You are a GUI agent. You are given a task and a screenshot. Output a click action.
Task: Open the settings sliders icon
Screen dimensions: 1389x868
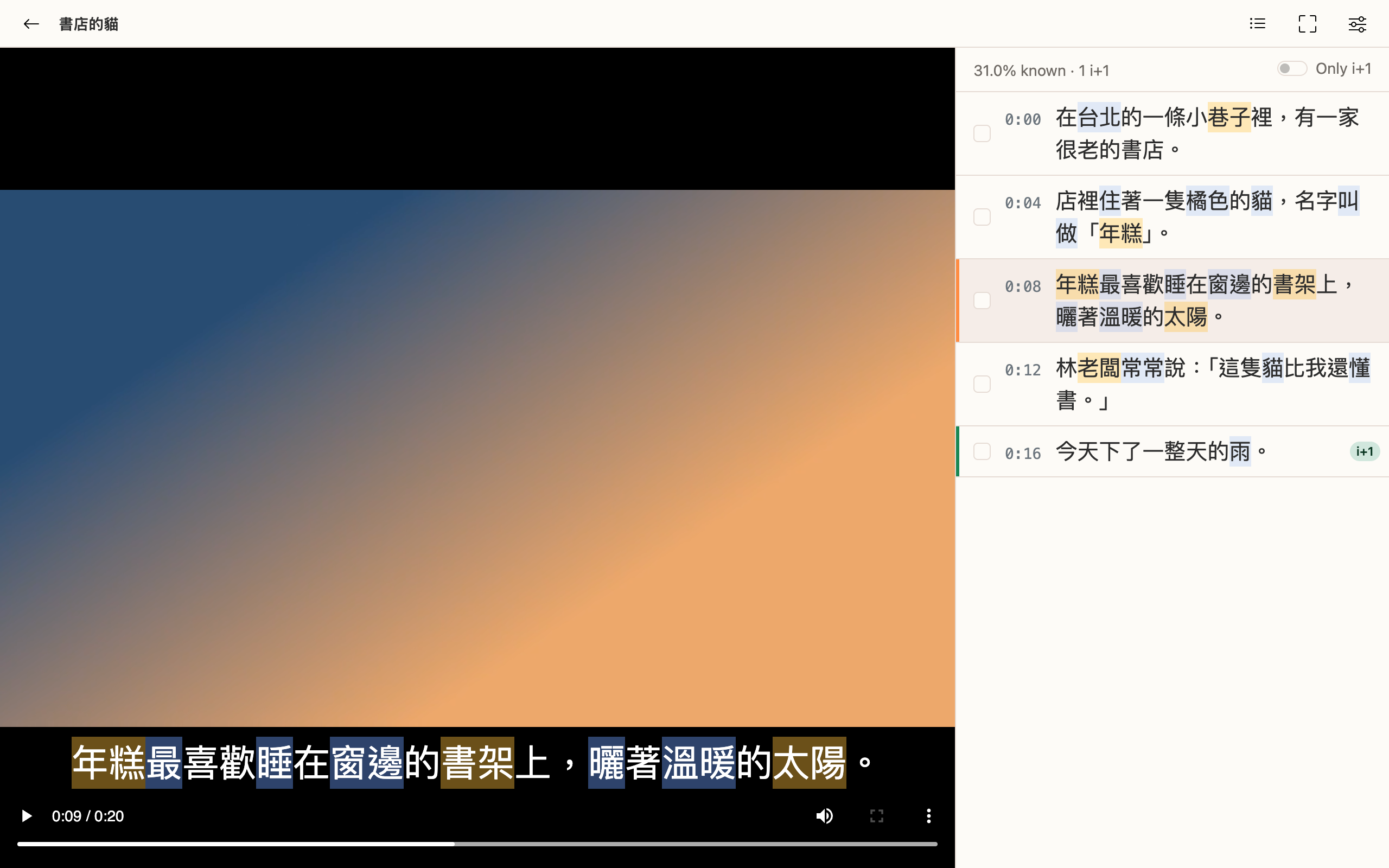(x=1357, y=23)
